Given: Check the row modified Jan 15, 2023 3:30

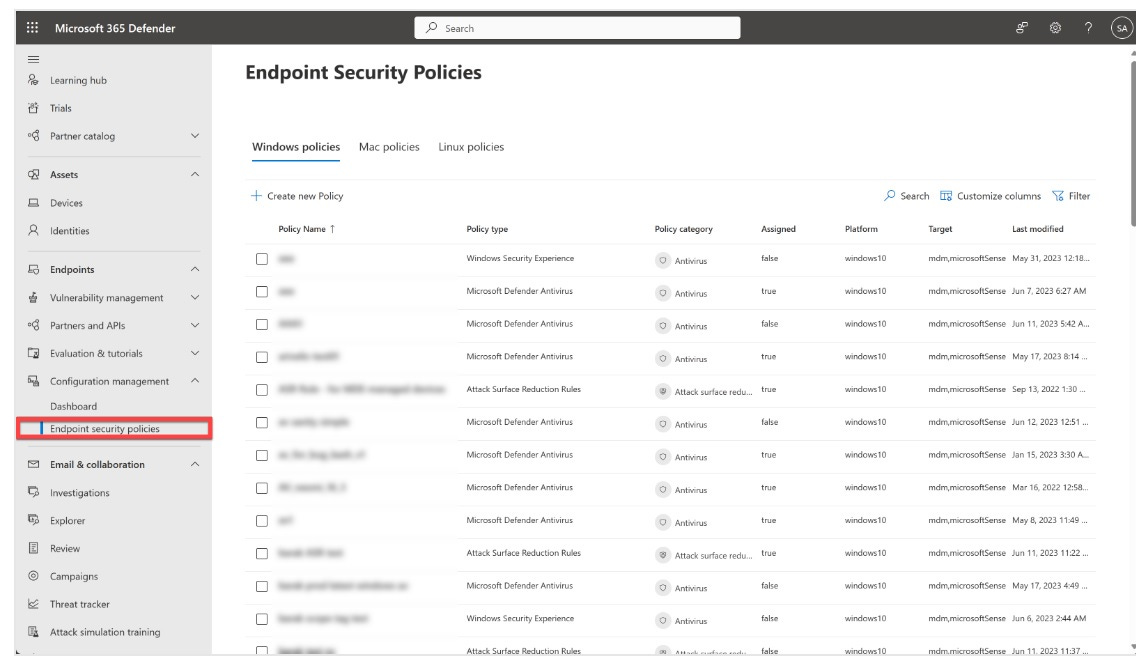Looking at the screenshot, I should pos(262,455).
